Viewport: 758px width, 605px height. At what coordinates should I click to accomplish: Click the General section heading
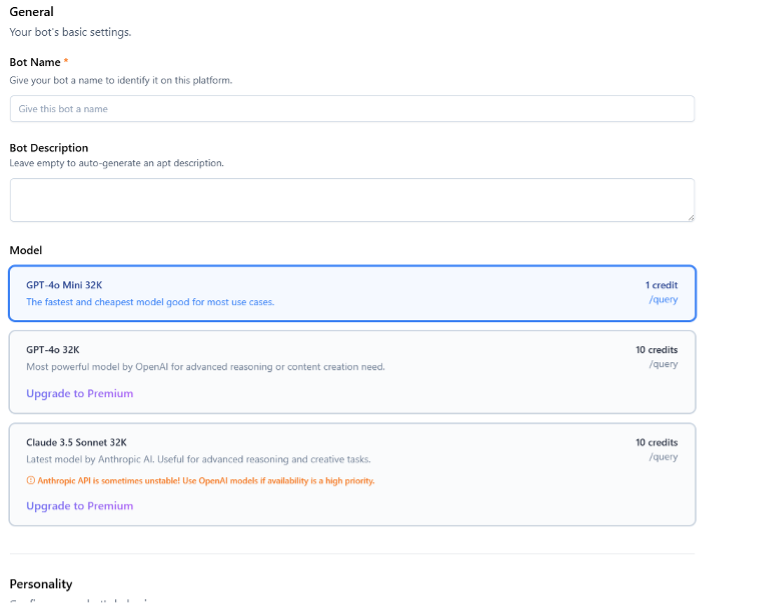tap(31, 12)
